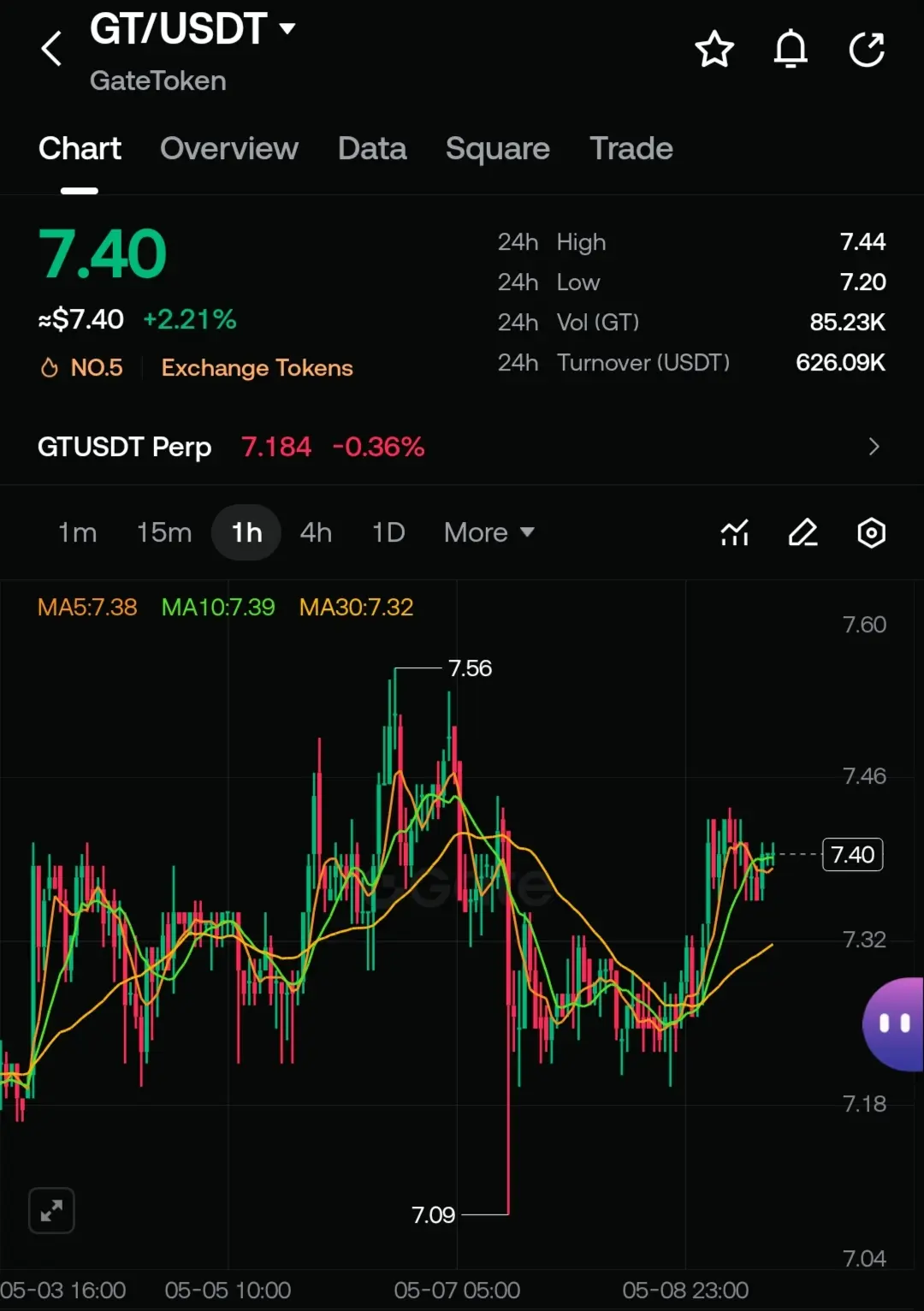Tap the 24h Vol value 85.23K
Viewport: 924px width, 1311px height.
click(847, 323)
